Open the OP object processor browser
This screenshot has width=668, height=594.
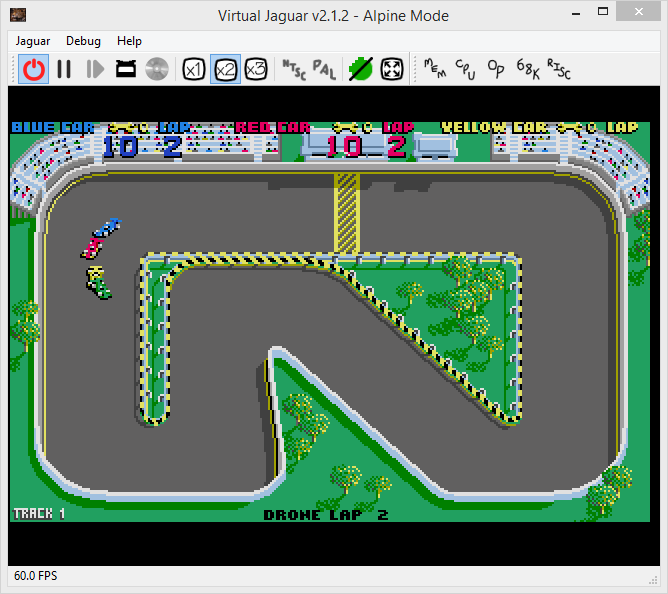click(496, 69)
